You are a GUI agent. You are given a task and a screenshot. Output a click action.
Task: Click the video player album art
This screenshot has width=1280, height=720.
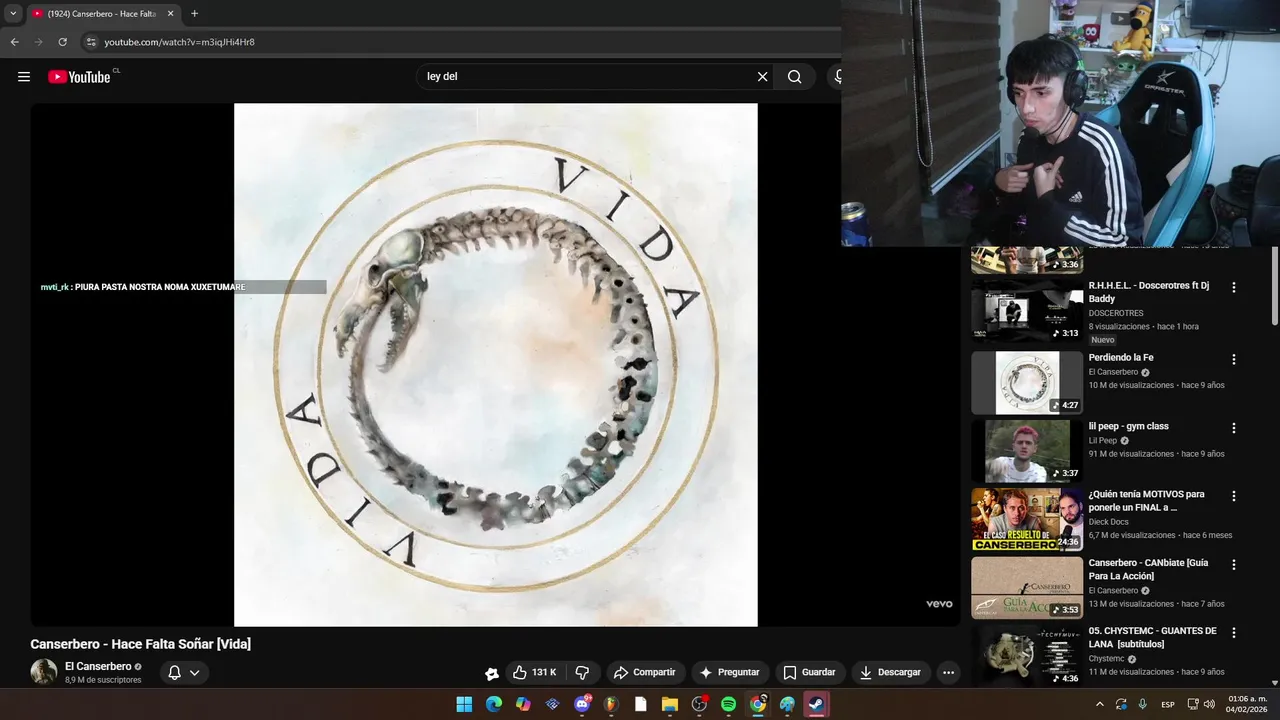pyautogui.click(x=496, y=365)
